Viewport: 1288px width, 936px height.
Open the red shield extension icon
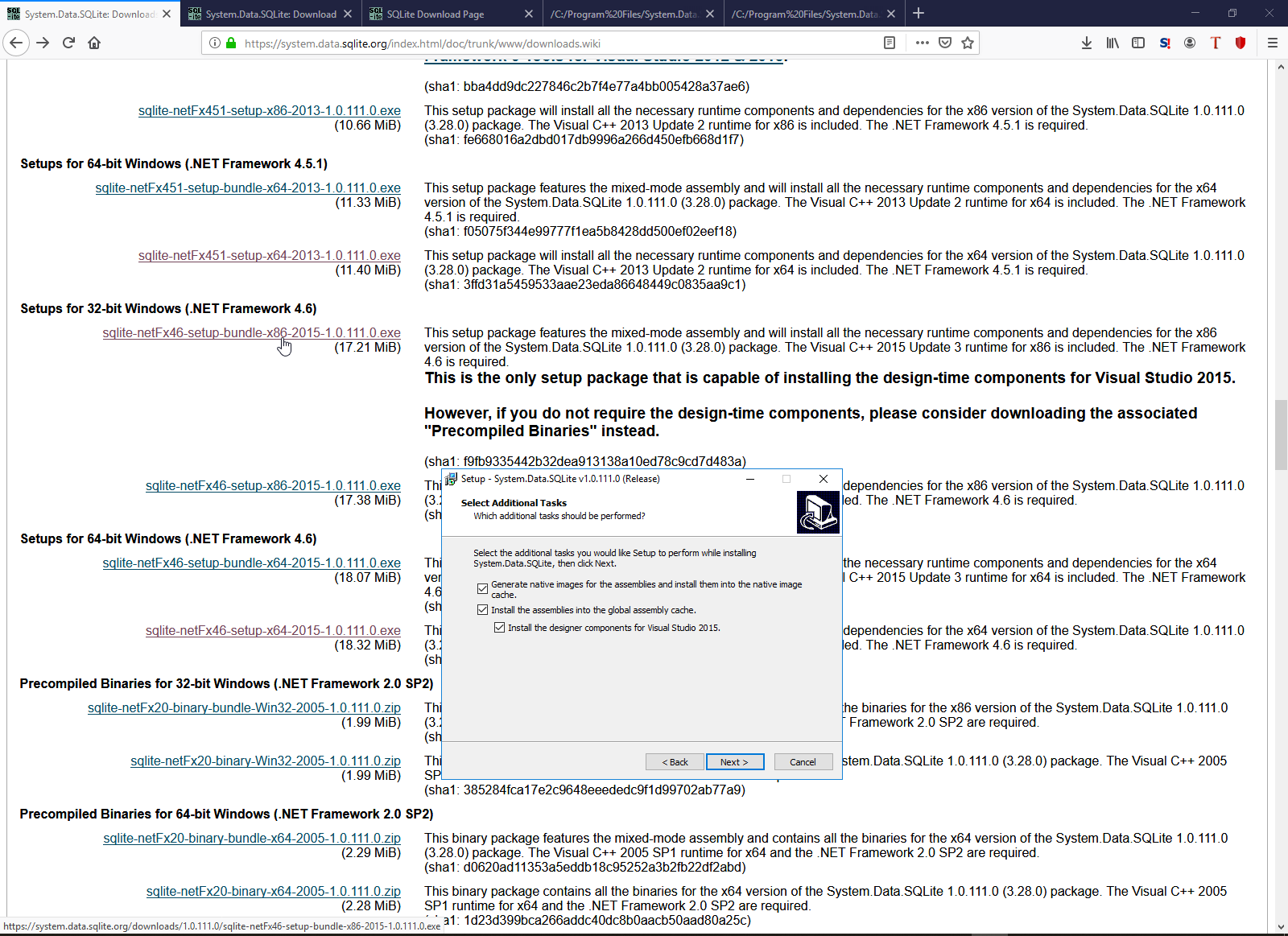point(1241,43)
